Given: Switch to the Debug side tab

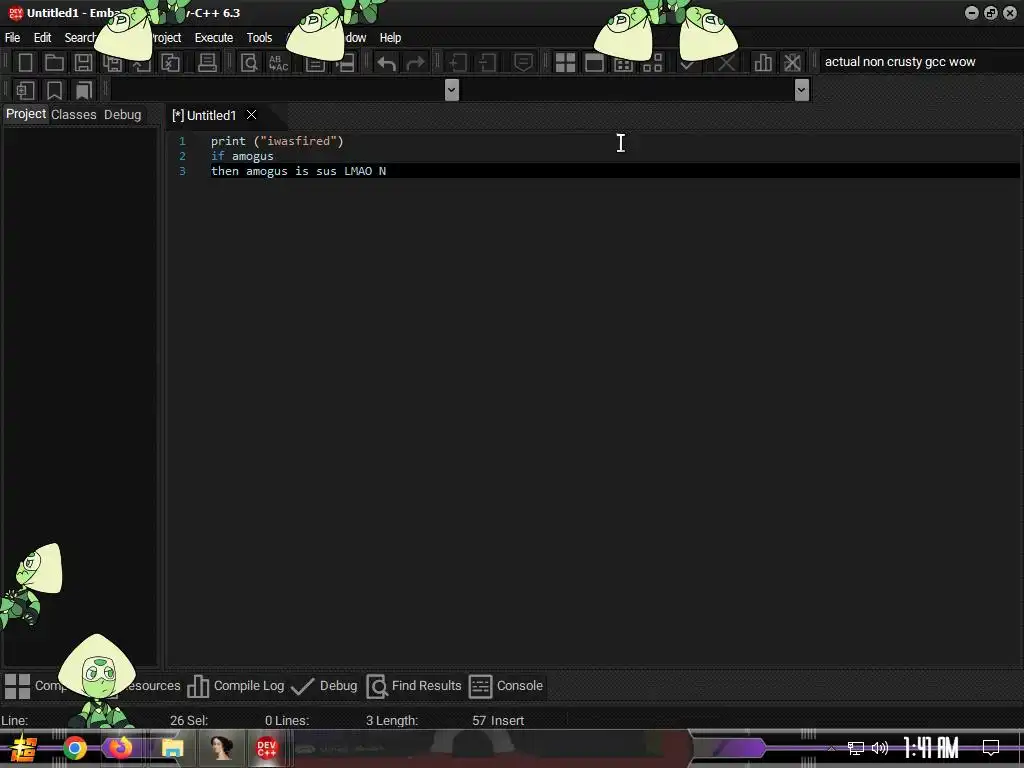Looking at the screenshot, I should [x=123, y=114].
